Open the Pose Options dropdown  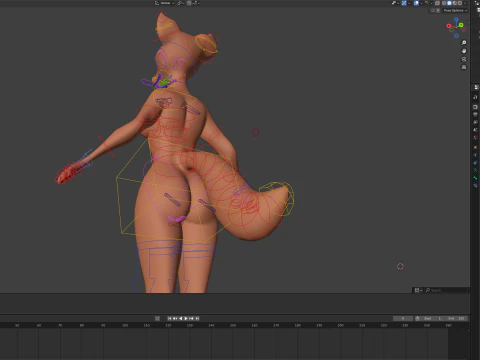(455, 10)
